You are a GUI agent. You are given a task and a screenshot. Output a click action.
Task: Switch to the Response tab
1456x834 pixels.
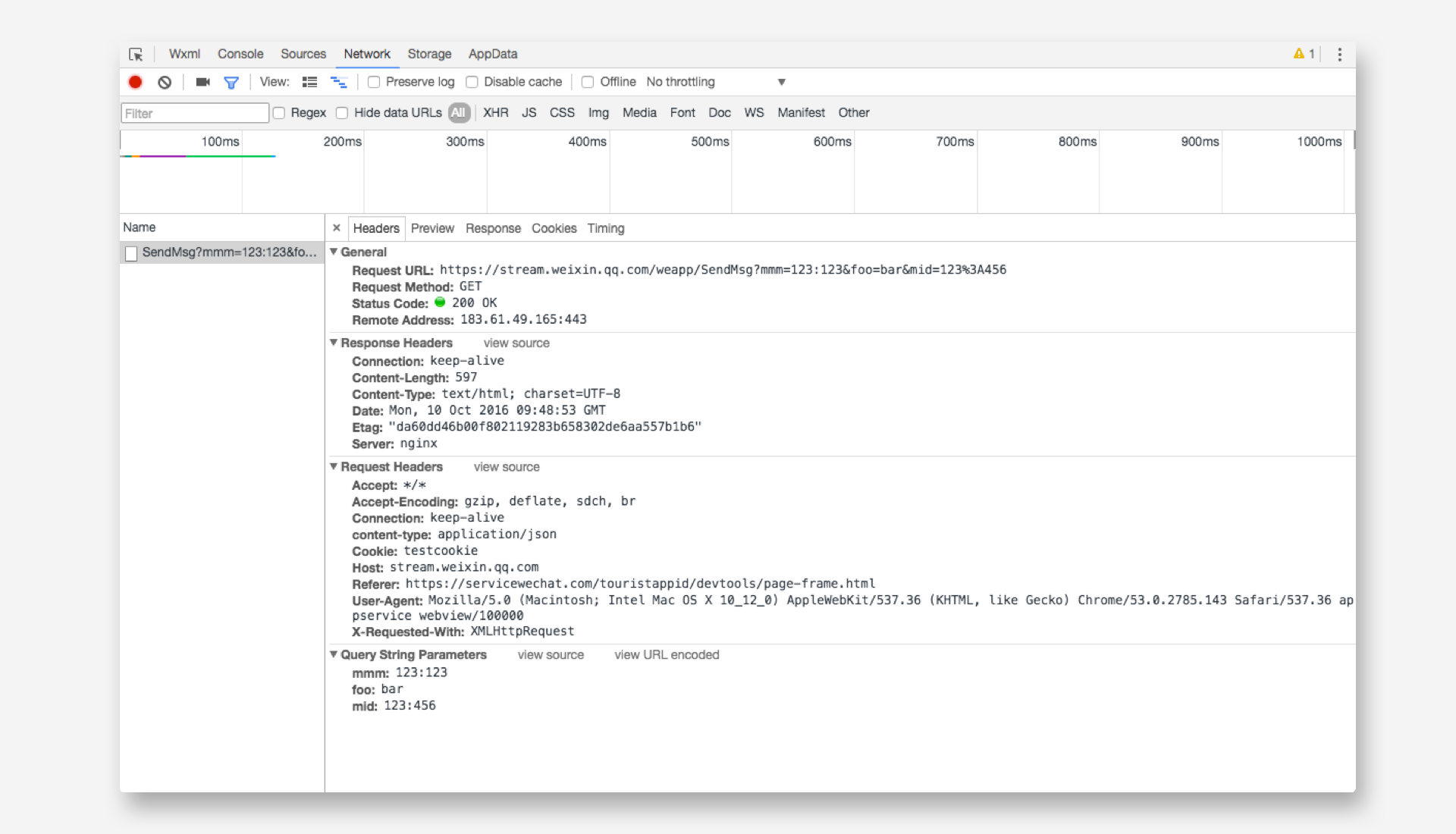pos(492,228)
